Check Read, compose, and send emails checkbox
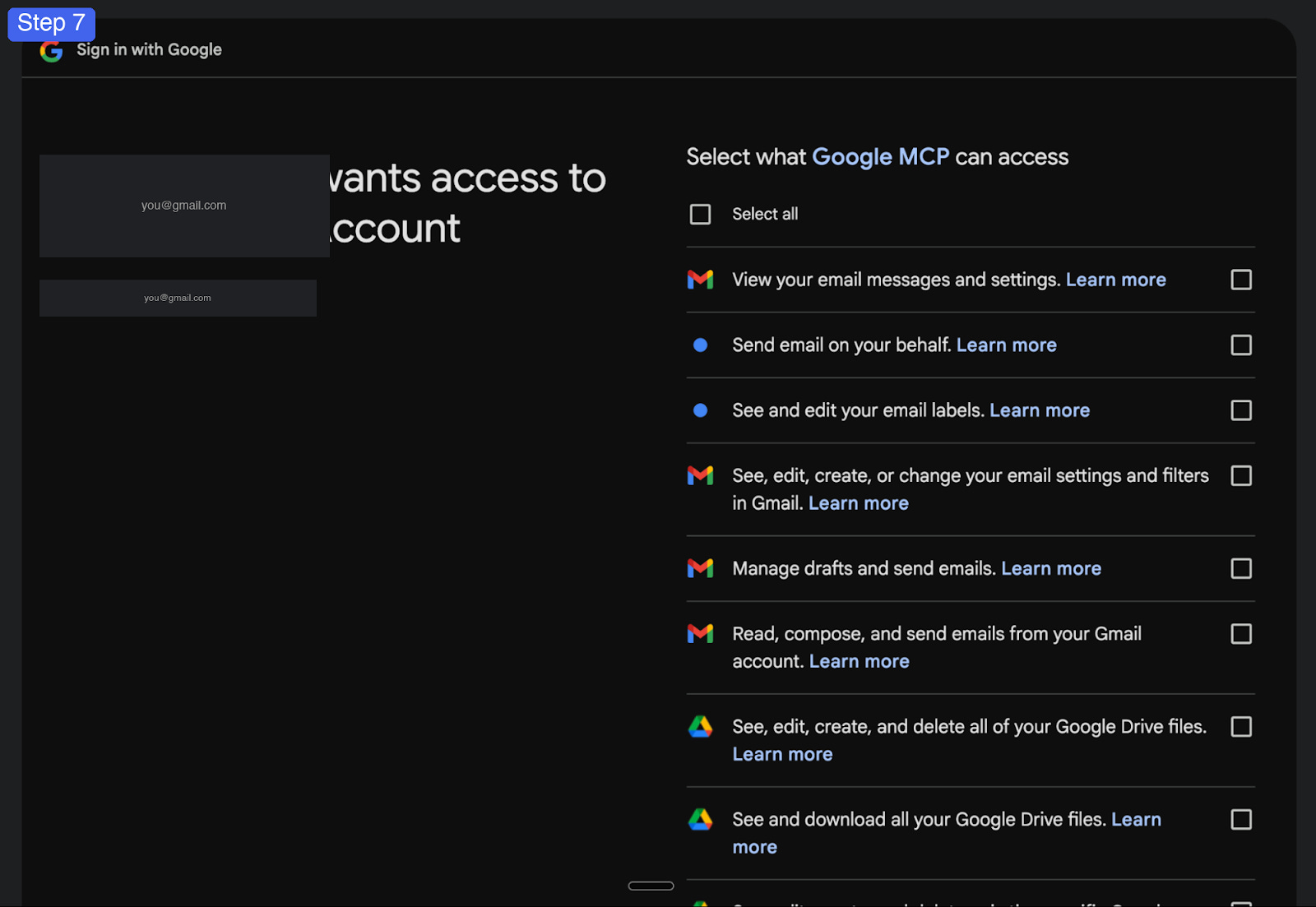This screenshot has height=907, width=1316. pyautogui.click(x=1241, y=634)
